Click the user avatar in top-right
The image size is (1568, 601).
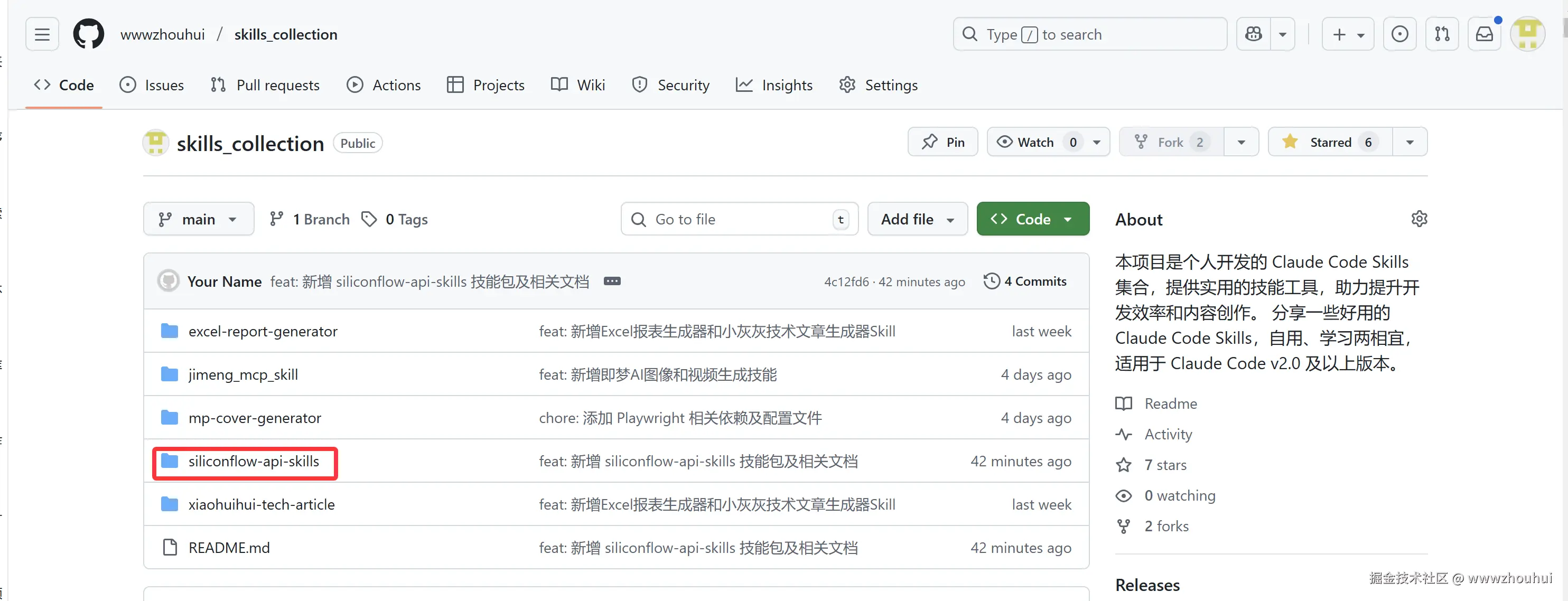click(1528, 34)
